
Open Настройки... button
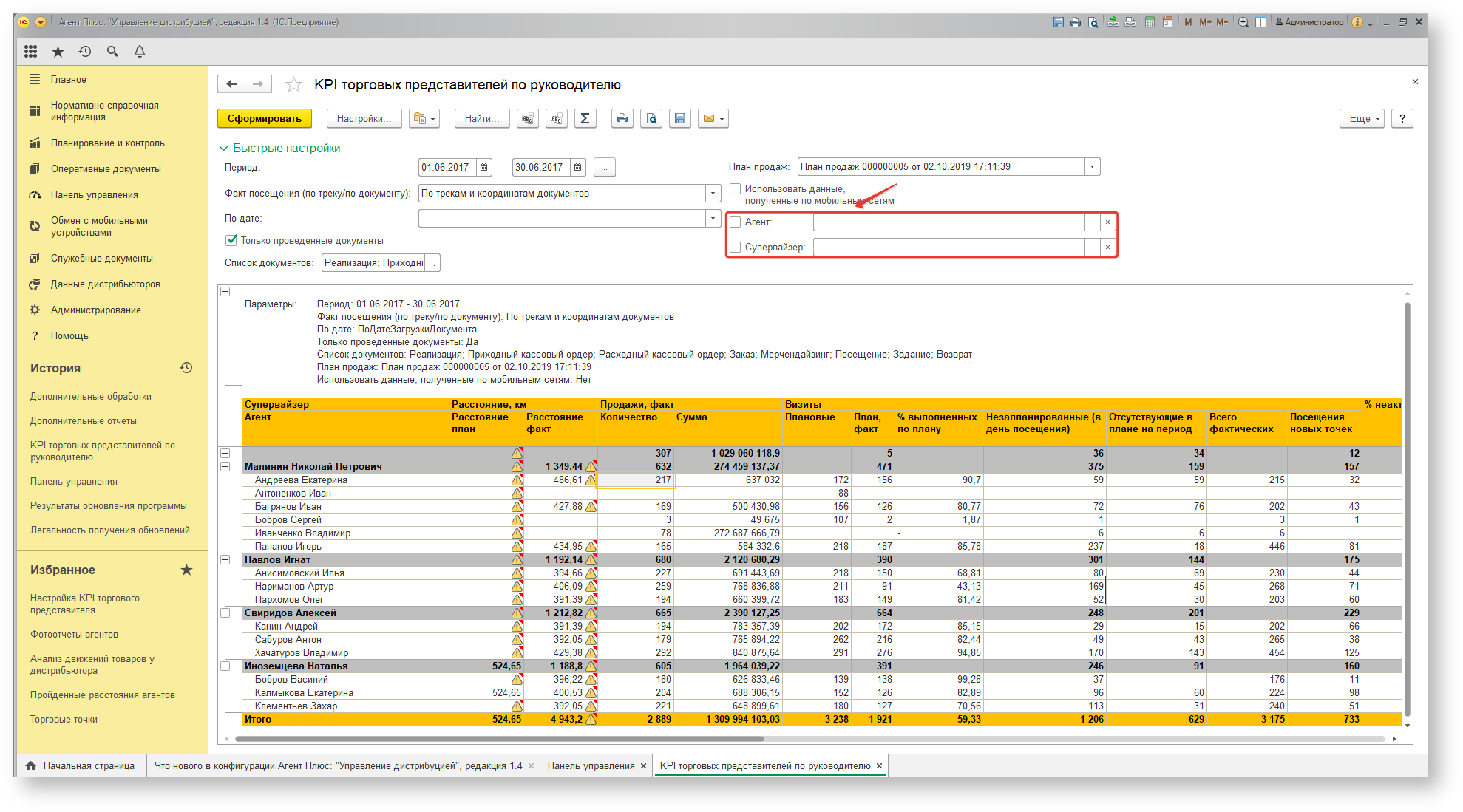364,118
